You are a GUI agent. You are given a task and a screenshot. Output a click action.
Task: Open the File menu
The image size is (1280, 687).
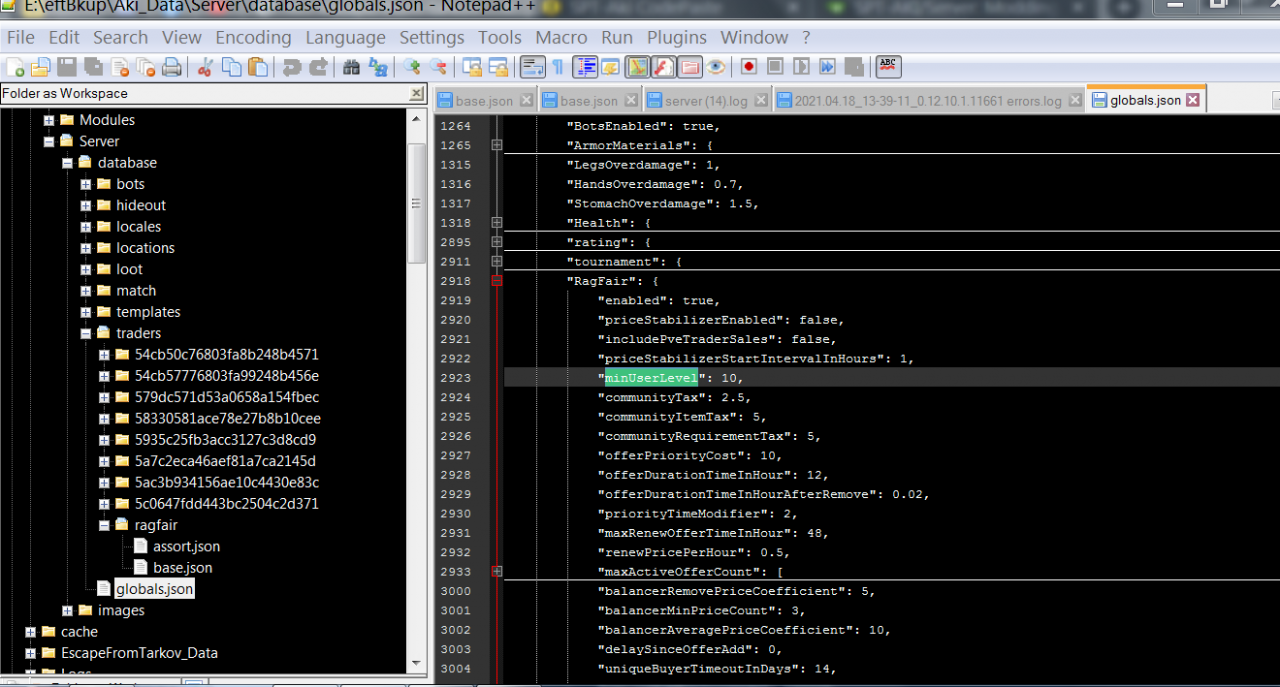[x=20, y=38]
